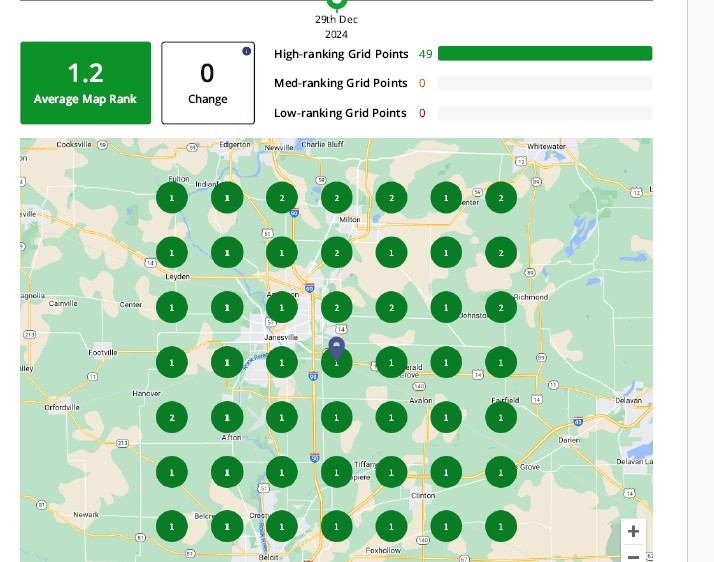Click the Edgerton label on the map
Screen dimensions: 714x562
pos(235,144)
